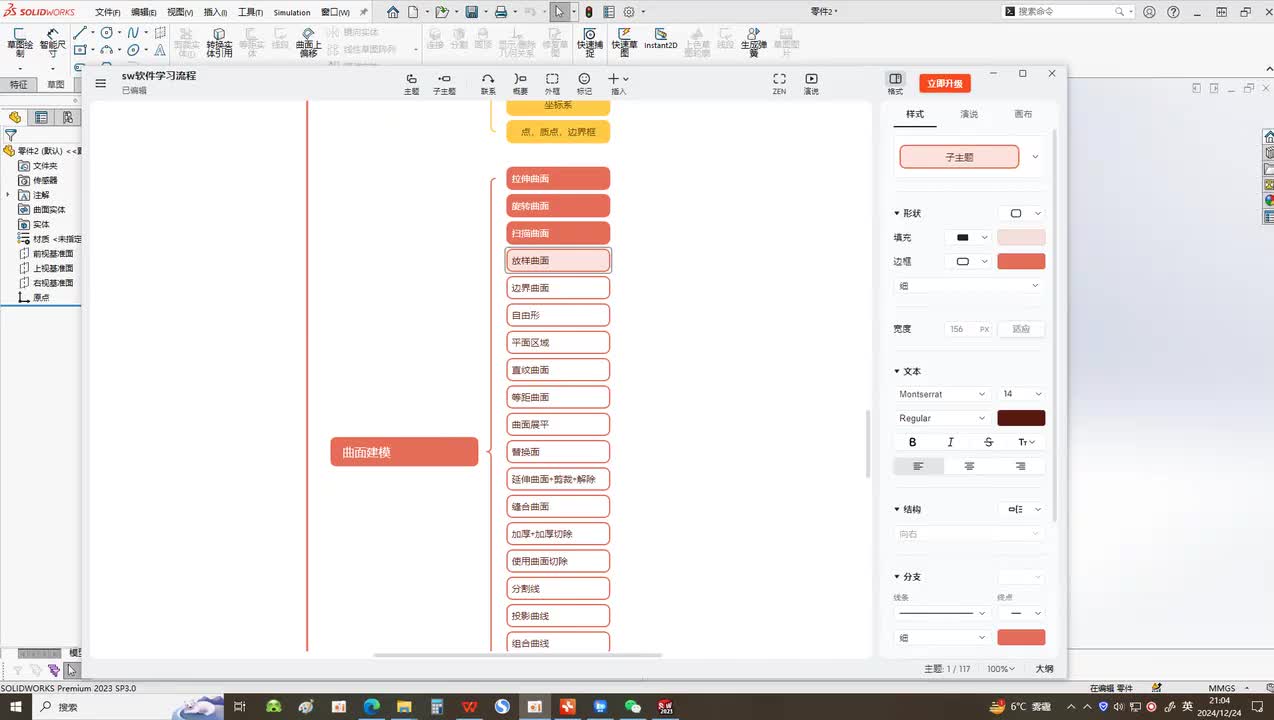Open SolidWorks Simulation menu
The width and height of the screenshot is (1274, 720).
point(292,12)
